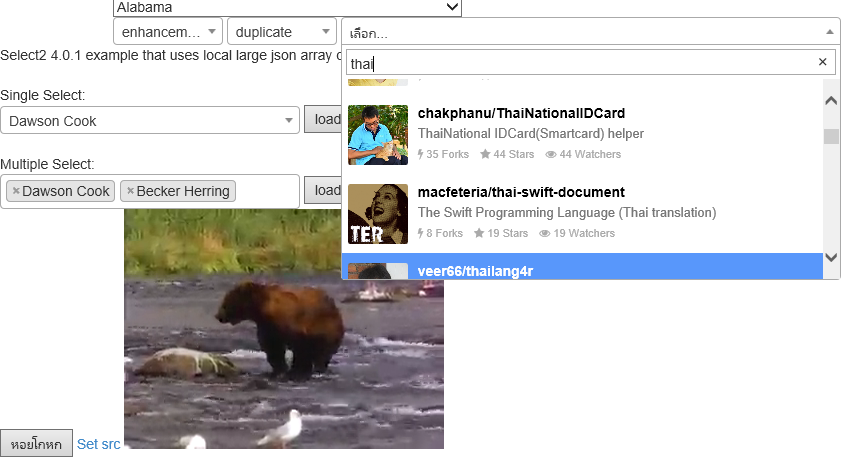Click the 19 Stars star icon
855x466 pixels.
[x=479, y=233]
